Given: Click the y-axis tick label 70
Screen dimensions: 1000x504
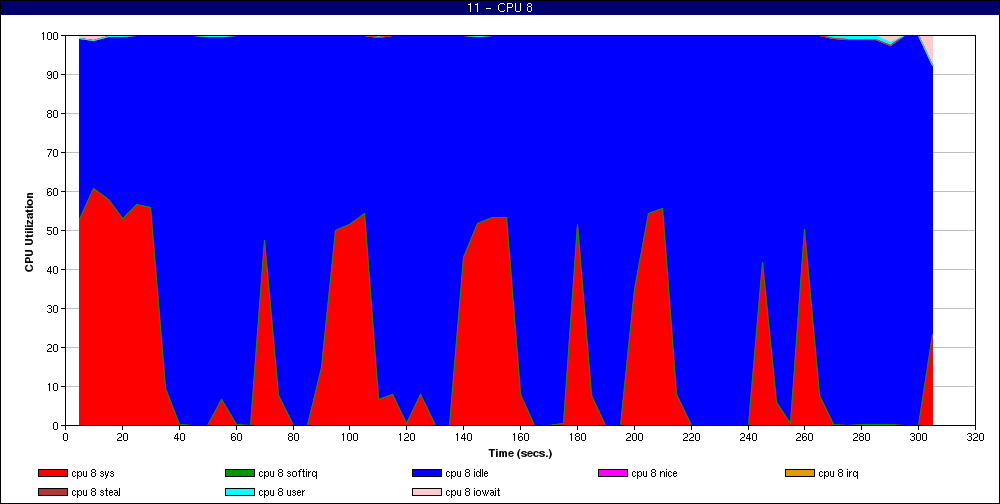Looking at the screenshot, I should [x=54, y=153].
